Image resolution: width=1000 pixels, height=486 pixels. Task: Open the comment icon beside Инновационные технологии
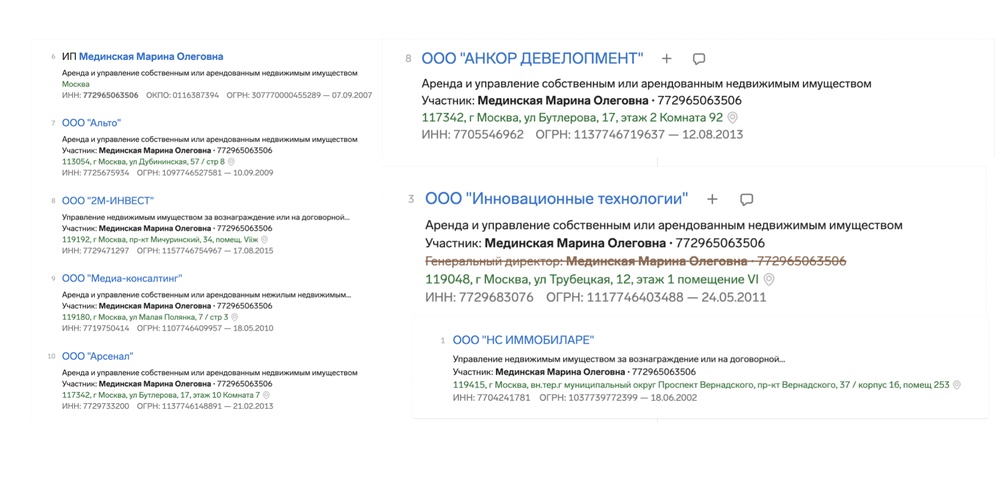click(x=746, y=199)
